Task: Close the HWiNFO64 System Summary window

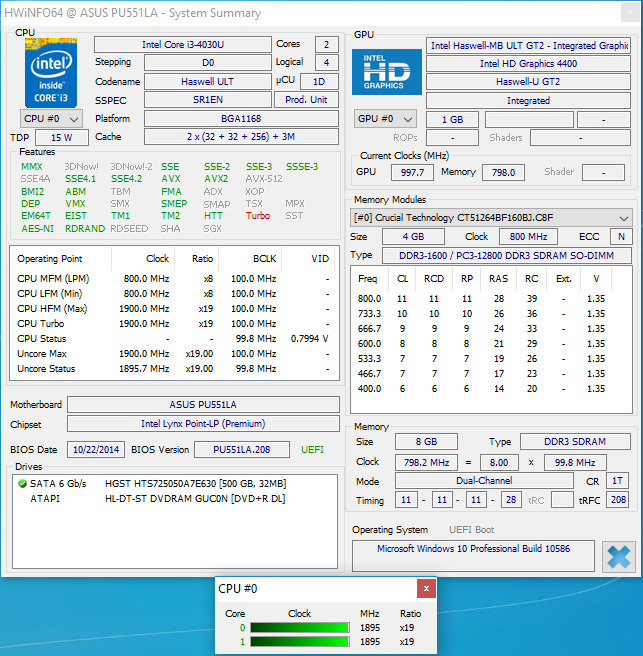Action: pos(630,13)
